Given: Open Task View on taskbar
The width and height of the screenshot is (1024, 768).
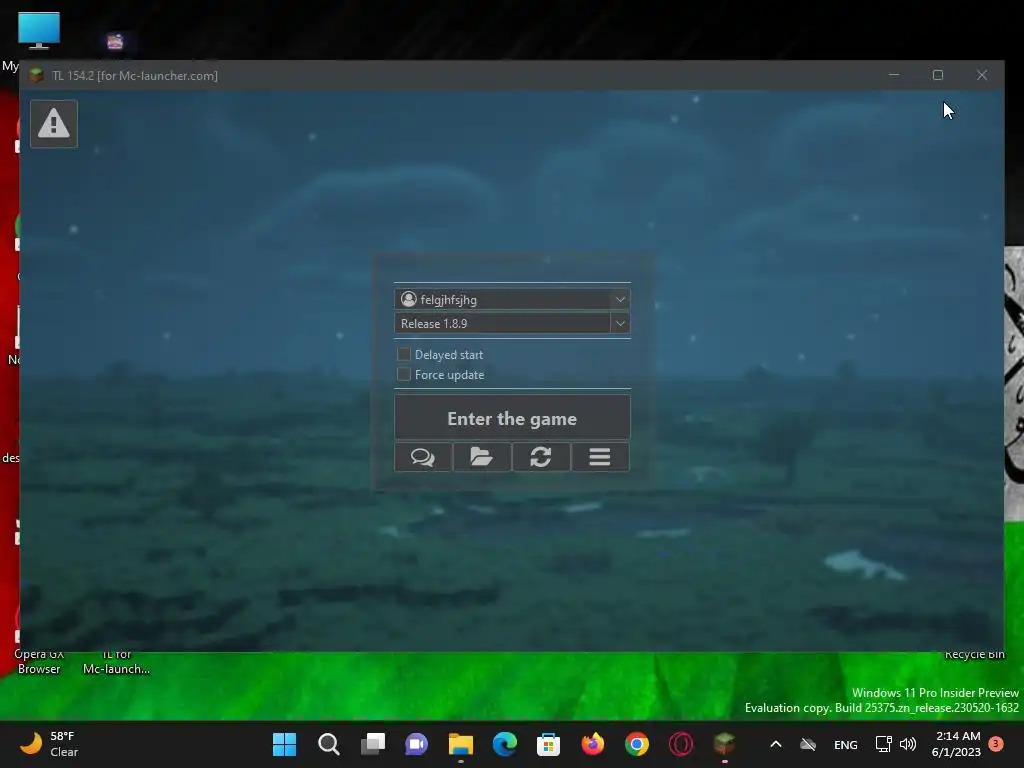Looking at the screenshot, I should point(373,744).
